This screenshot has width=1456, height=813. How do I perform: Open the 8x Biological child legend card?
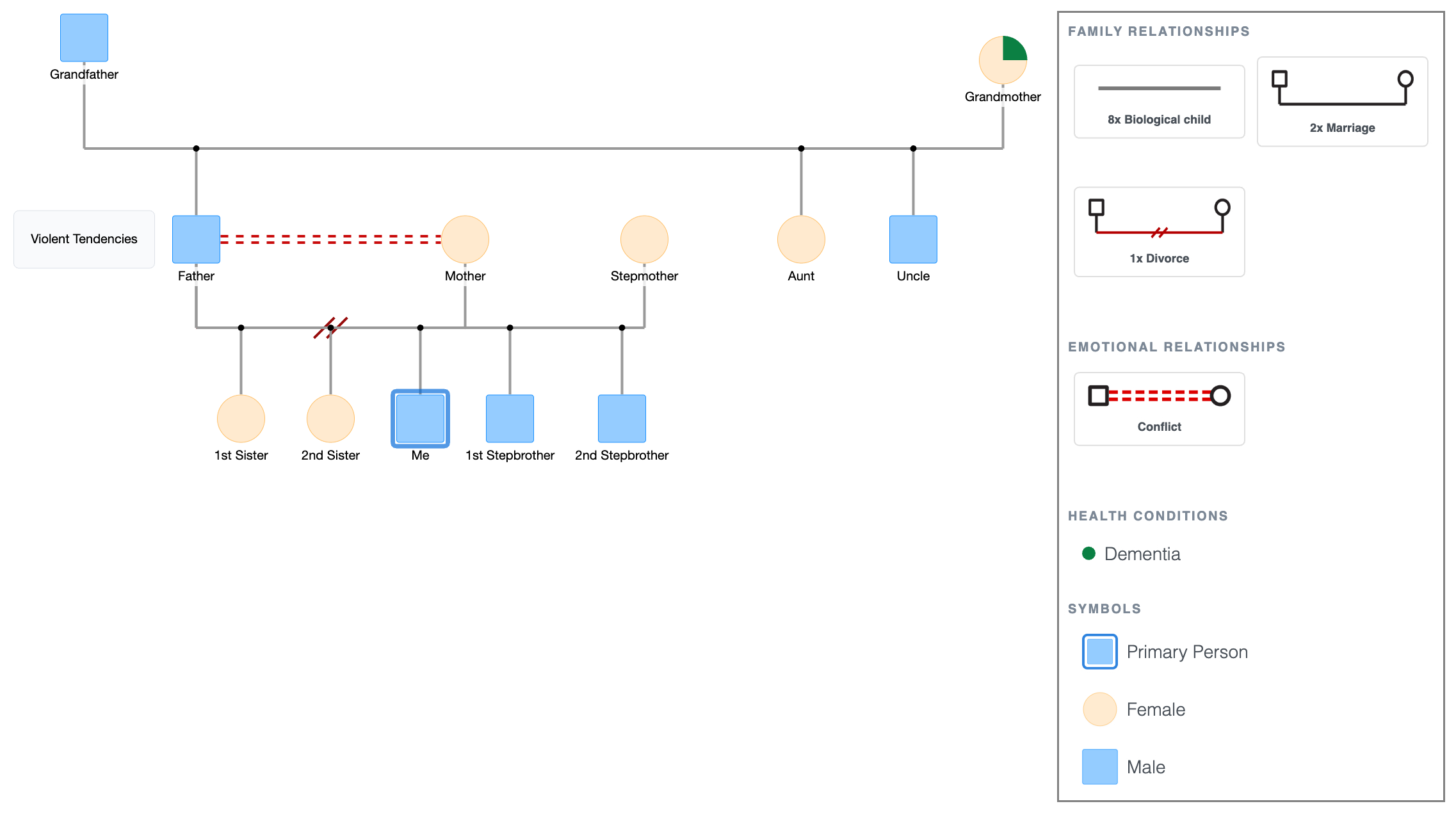[x=1159, y=102]
